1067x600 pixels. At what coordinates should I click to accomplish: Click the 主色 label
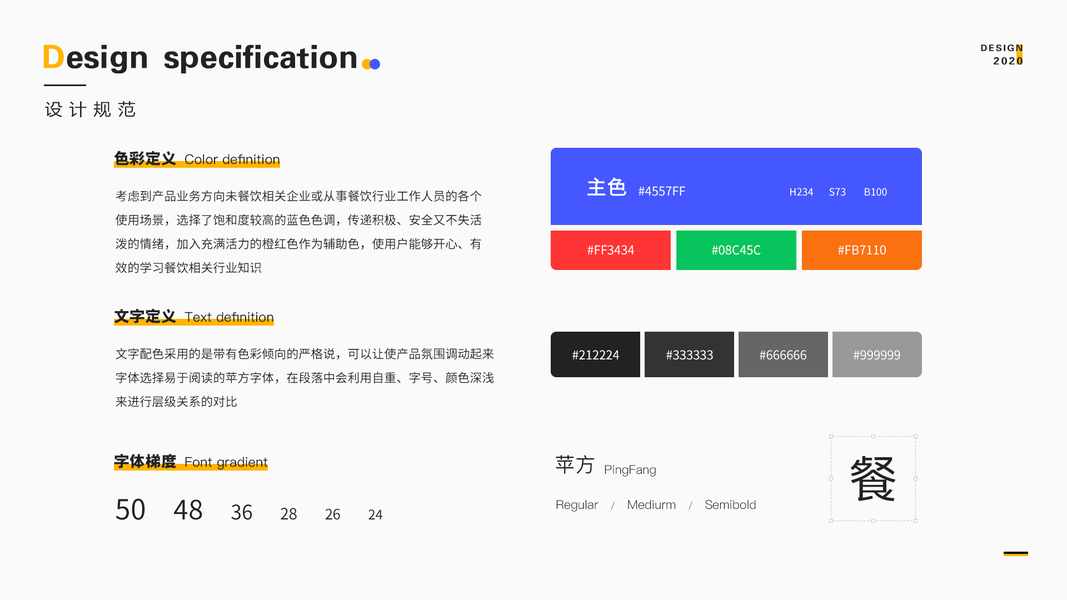[606, 187]
